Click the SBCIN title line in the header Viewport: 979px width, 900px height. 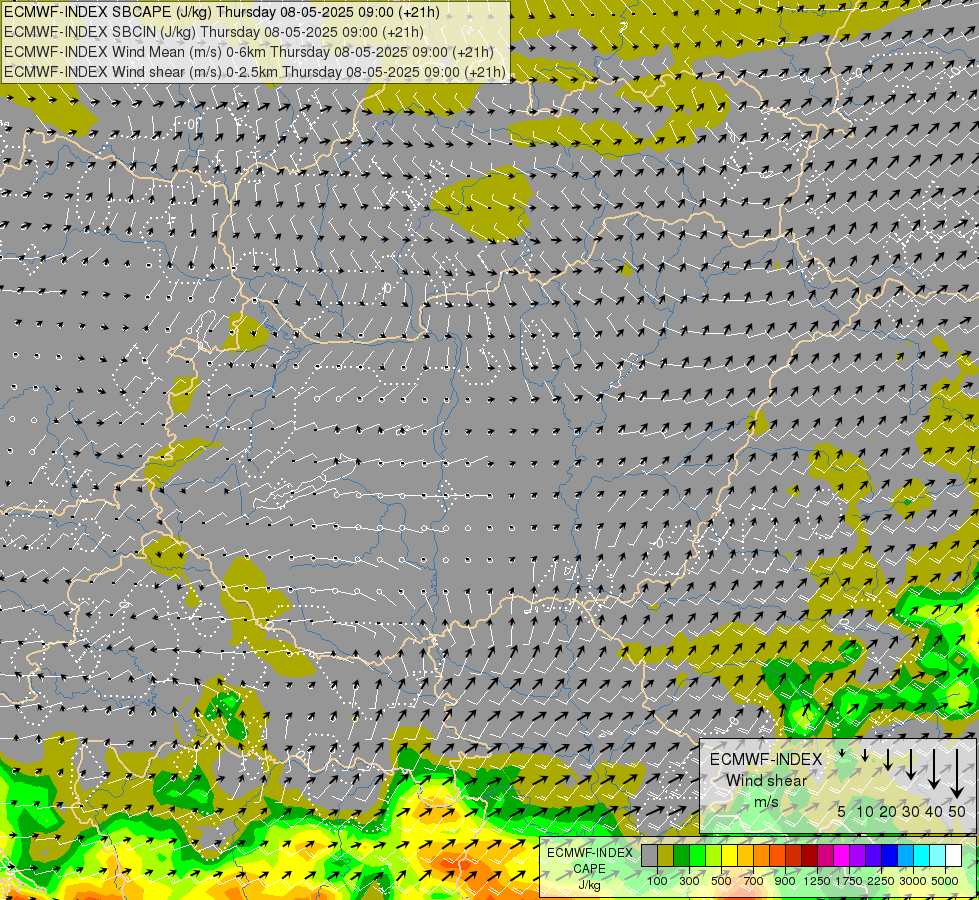214,32
